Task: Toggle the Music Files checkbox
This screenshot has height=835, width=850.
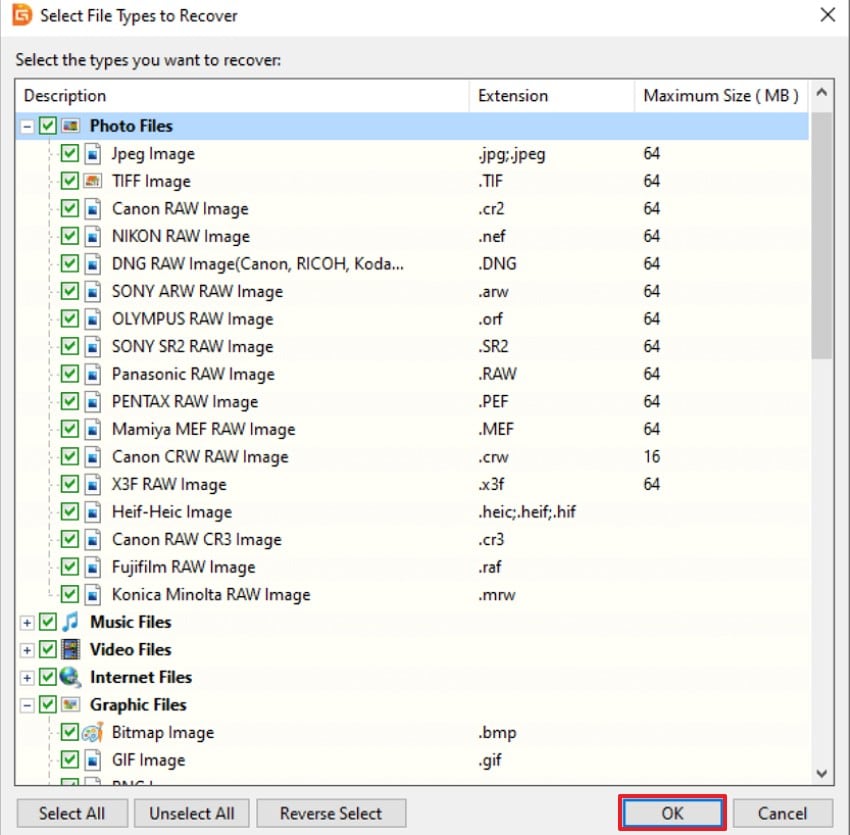Action: click(x=48, y=622)
